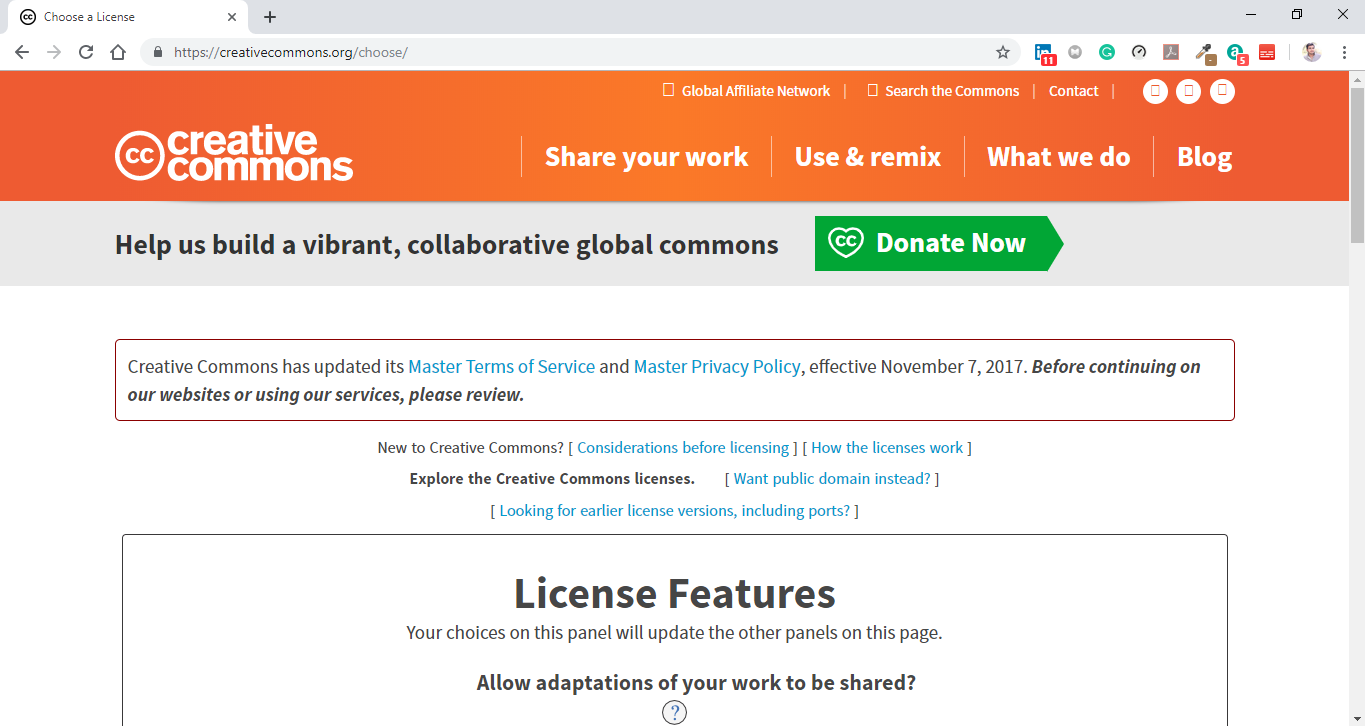
Task: Open the Use & remix menu
Action: (x=868, y=157)
